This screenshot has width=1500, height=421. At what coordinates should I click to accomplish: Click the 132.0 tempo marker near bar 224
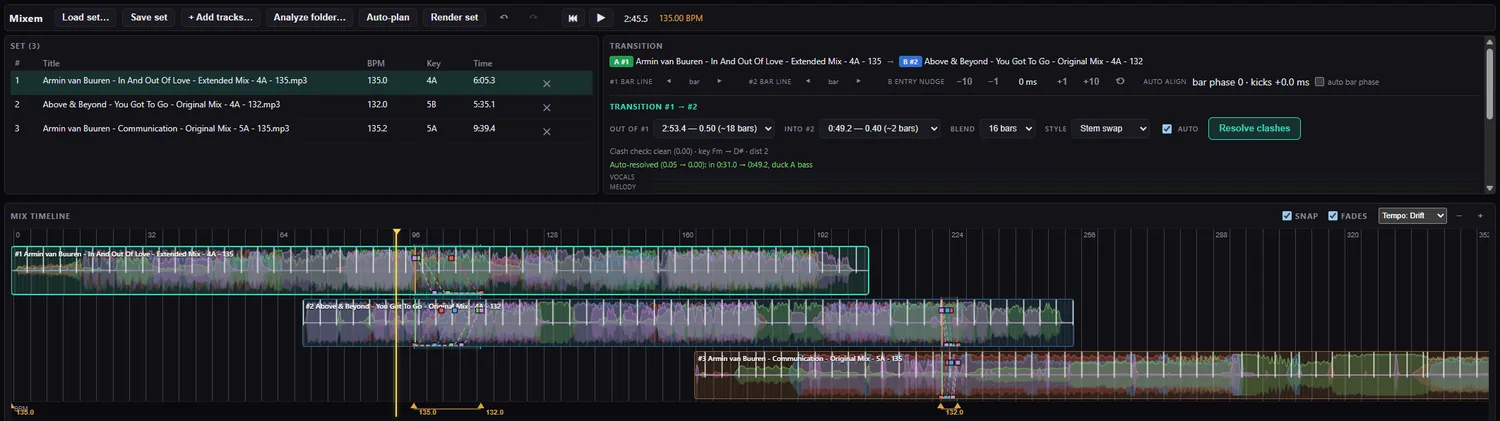954,412
